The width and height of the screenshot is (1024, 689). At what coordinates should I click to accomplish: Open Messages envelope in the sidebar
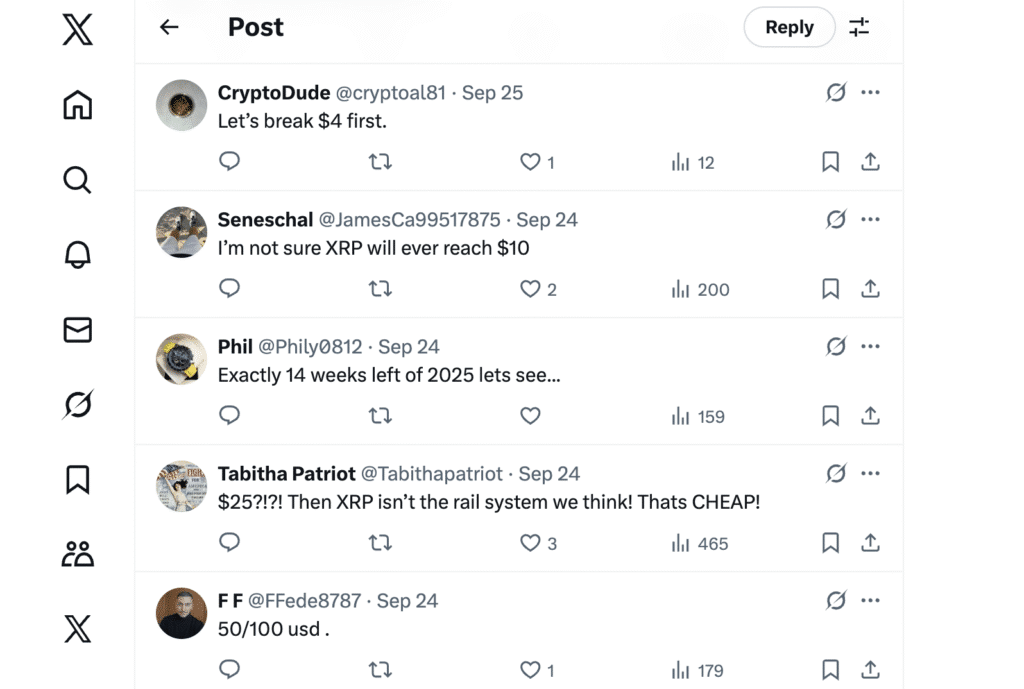tap(77, 330)
